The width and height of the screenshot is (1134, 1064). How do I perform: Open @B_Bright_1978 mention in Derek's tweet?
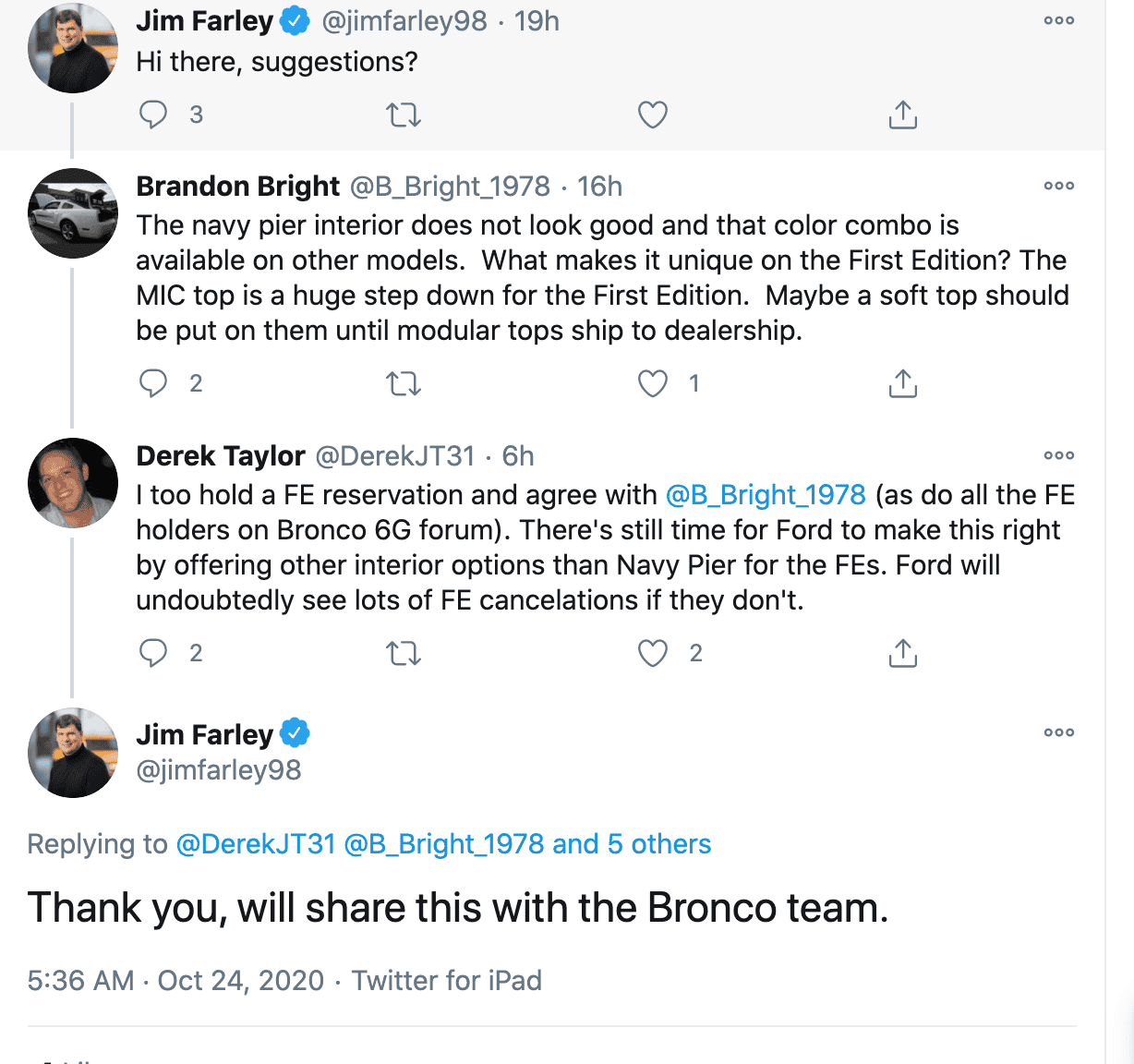766,495
